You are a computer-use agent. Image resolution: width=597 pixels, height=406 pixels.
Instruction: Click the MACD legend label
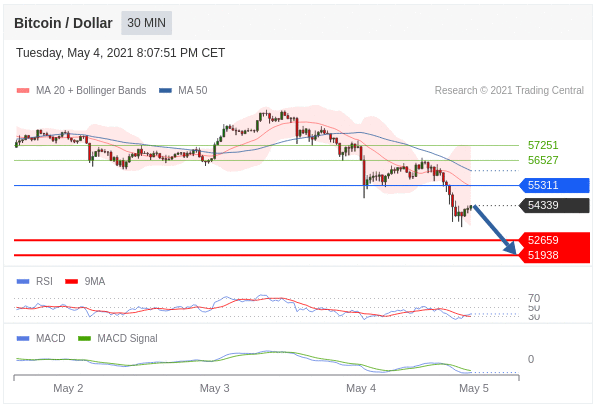point(51,338)
